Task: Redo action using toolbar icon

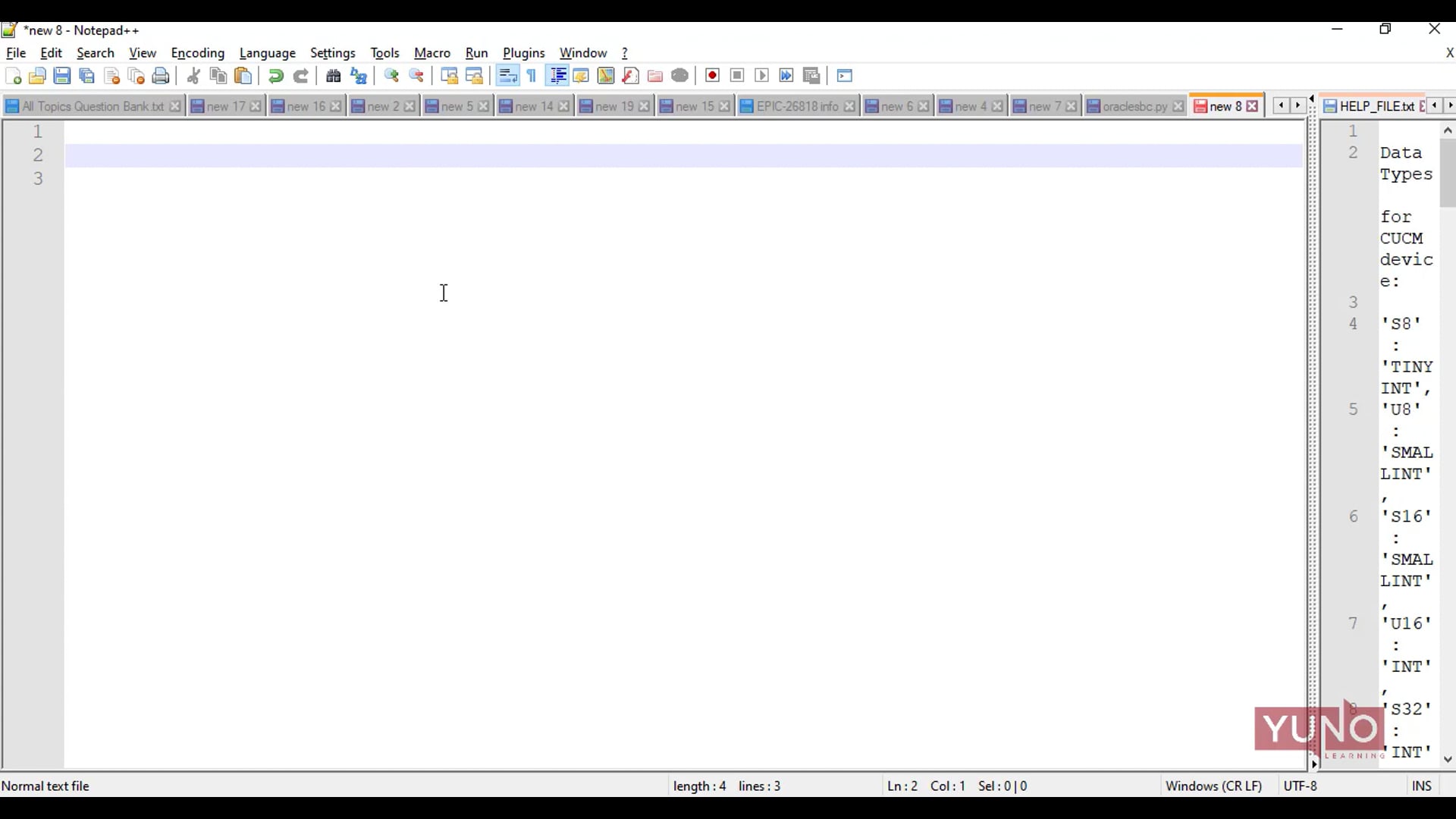Action: (301, 76)
